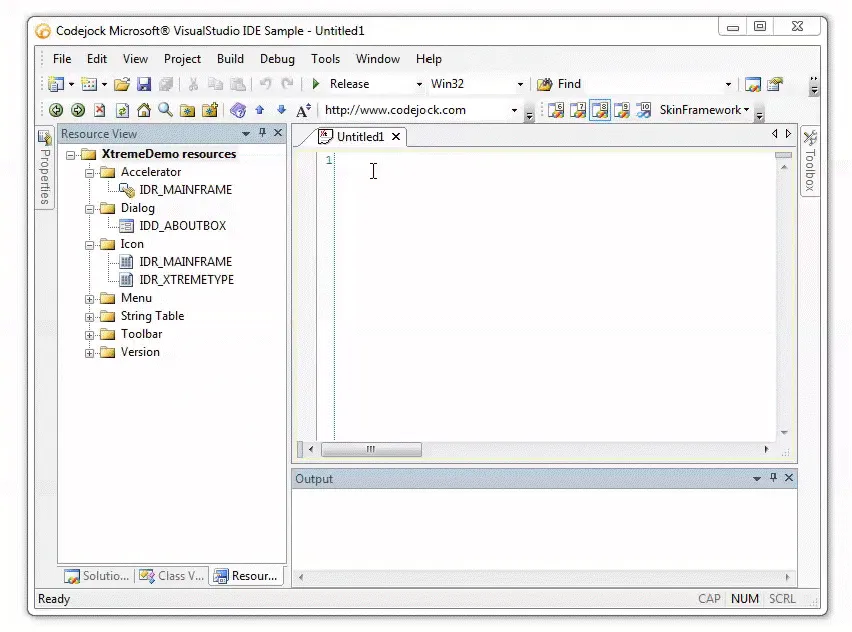Expand the Menu tree node

tap(92, 297)
